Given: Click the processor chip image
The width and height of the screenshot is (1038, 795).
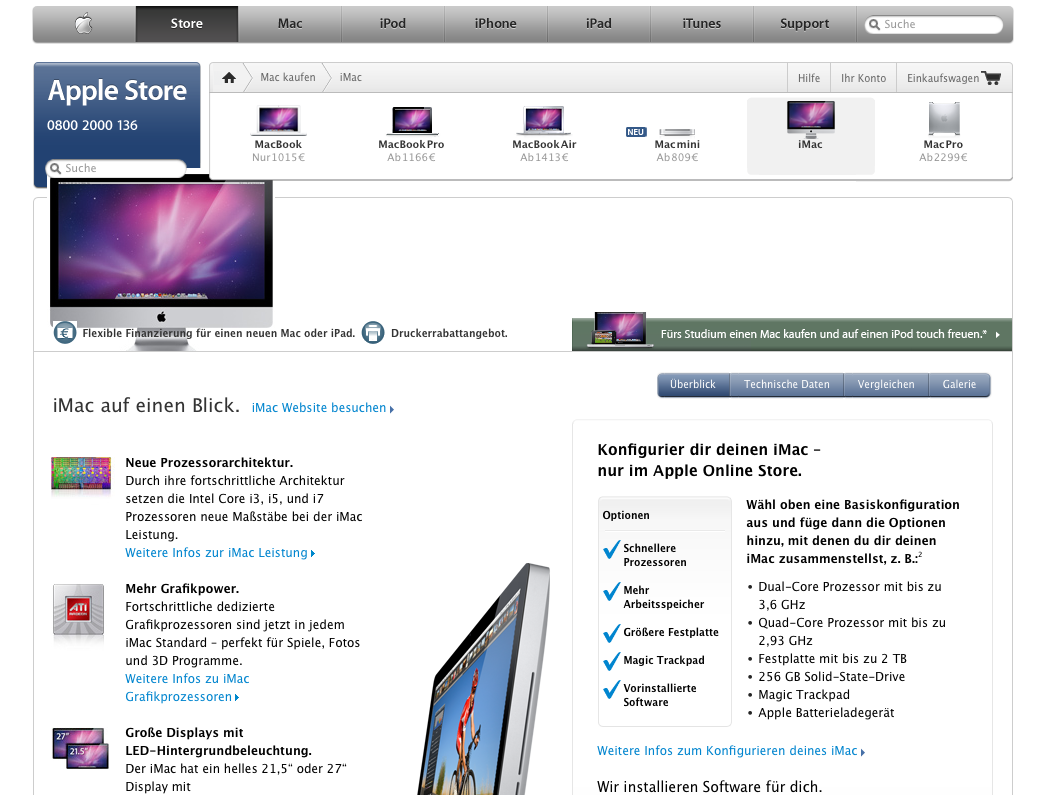Looking at the screenshot, I should [81, 475].
